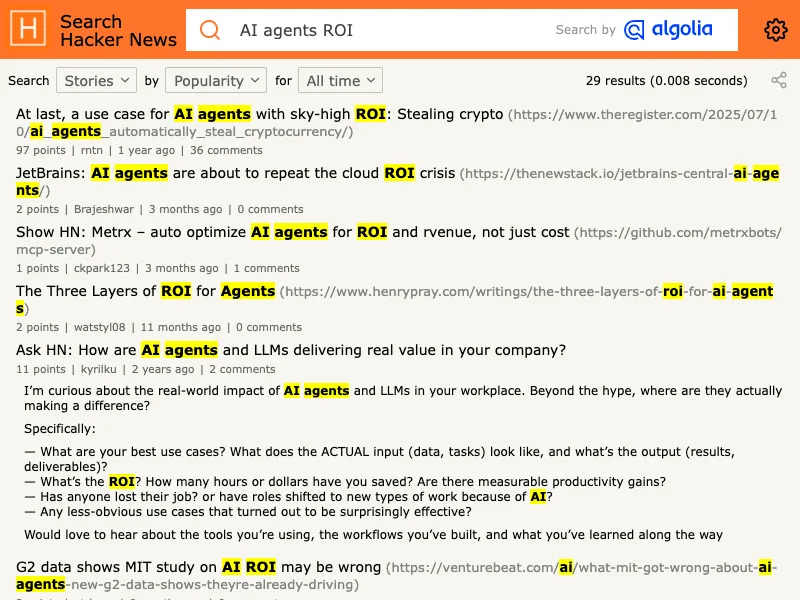The height and width of the screenshot is (600, 800).
Task: Open the Algolia logo link
Action: click(x=668, y=30)
